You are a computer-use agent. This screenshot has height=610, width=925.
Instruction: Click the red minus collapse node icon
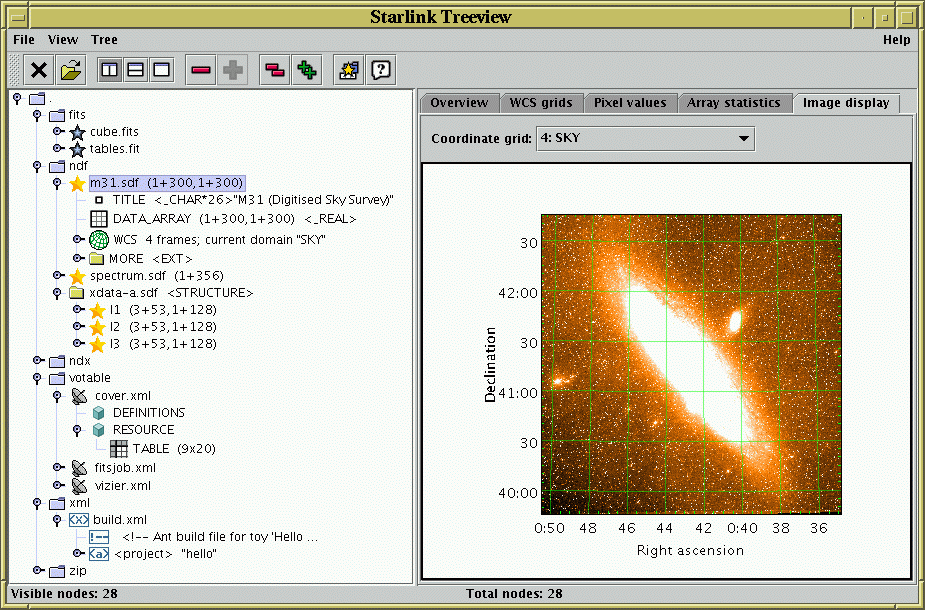tap(201, 70)
